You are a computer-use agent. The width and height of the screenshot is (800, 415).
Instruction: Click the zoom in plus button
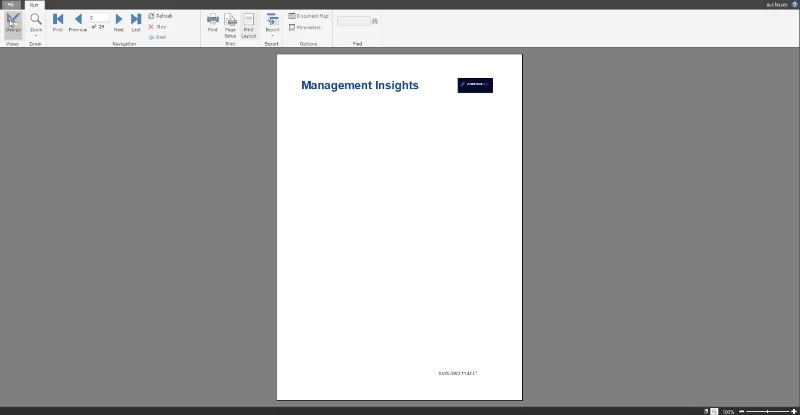(x=794, y=411)
